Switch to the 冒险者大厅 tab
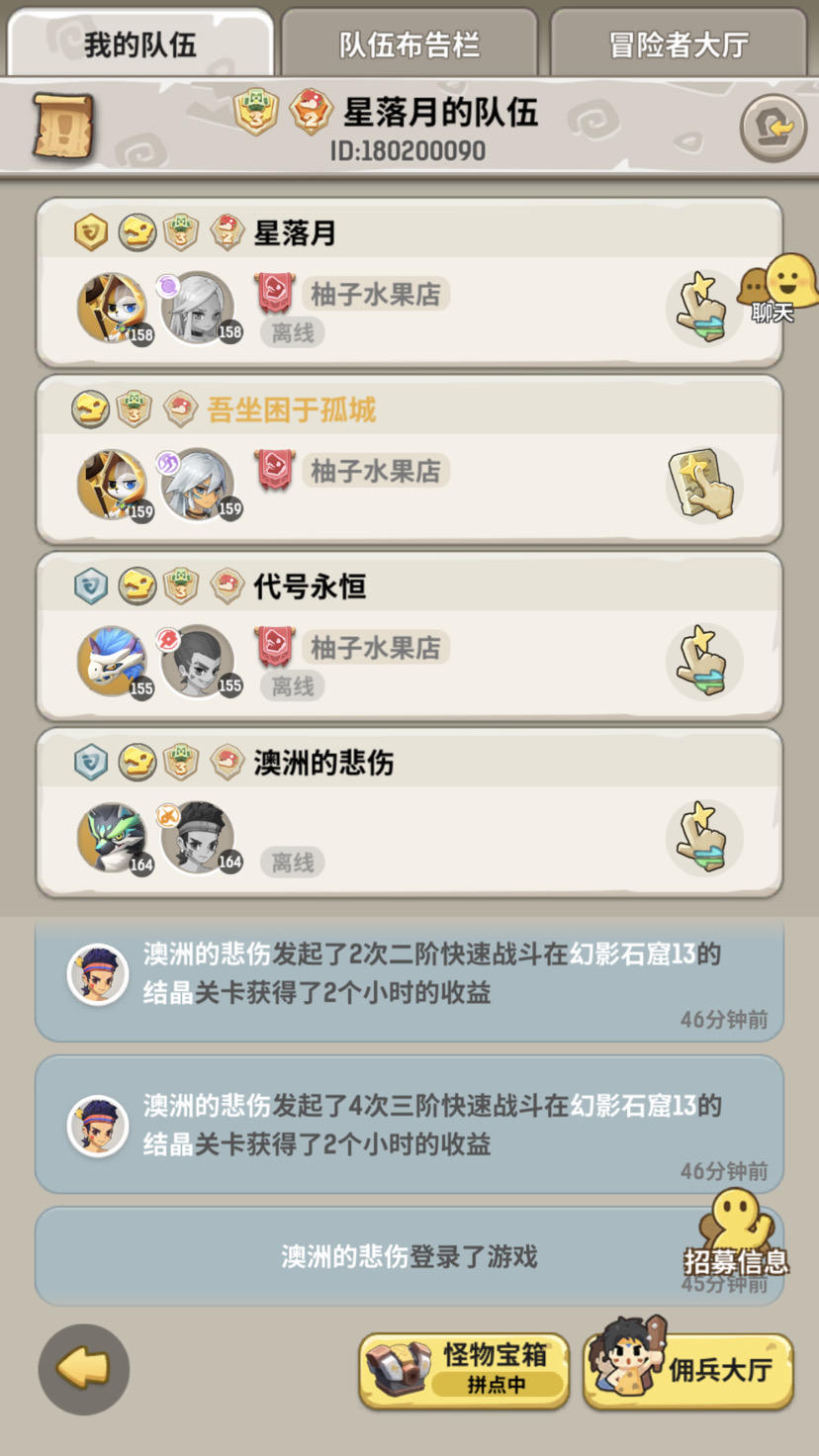 [679, 45]
